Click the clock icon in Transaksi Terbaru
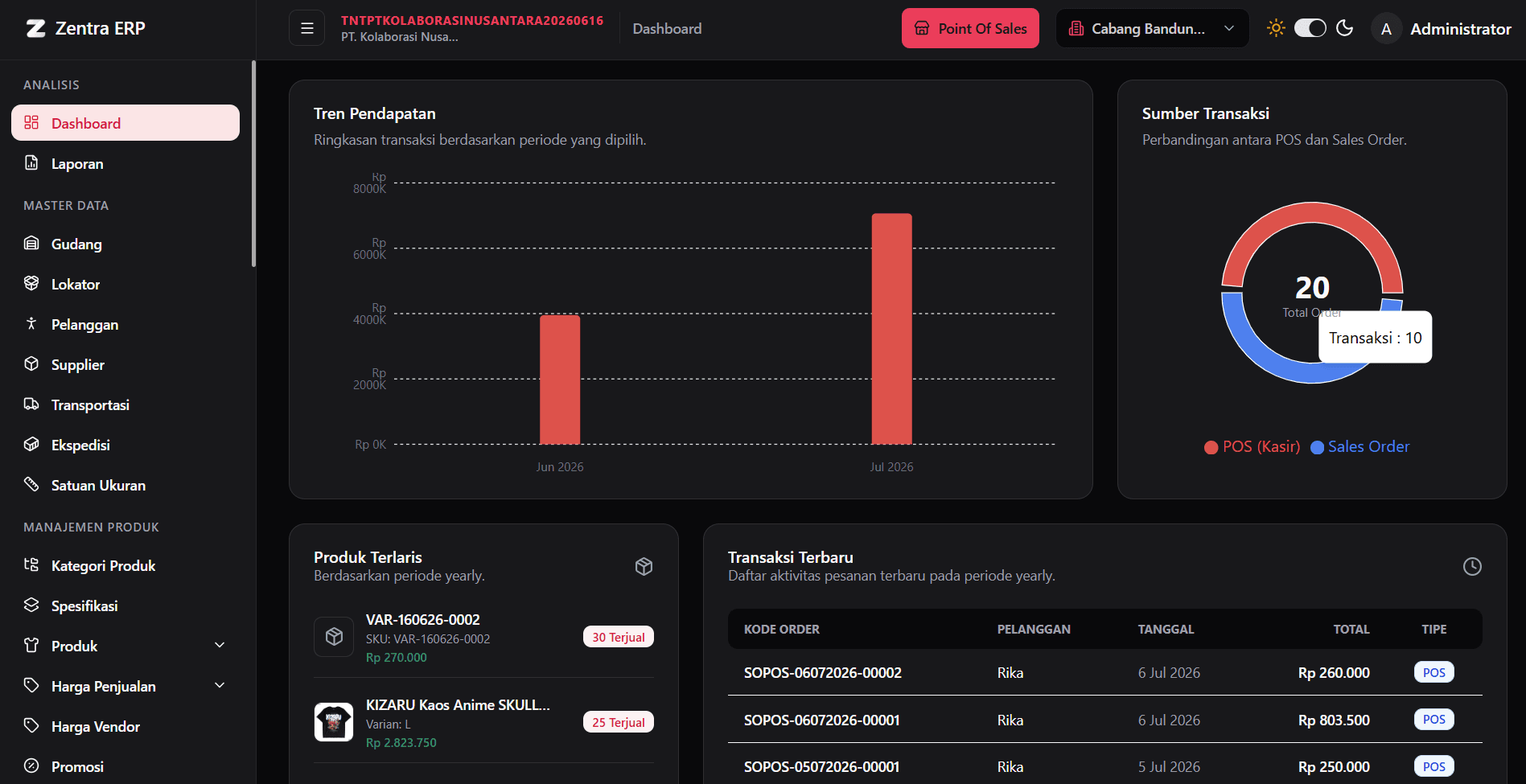This screenshot has height=784, width=1526. coord(1472,566)
